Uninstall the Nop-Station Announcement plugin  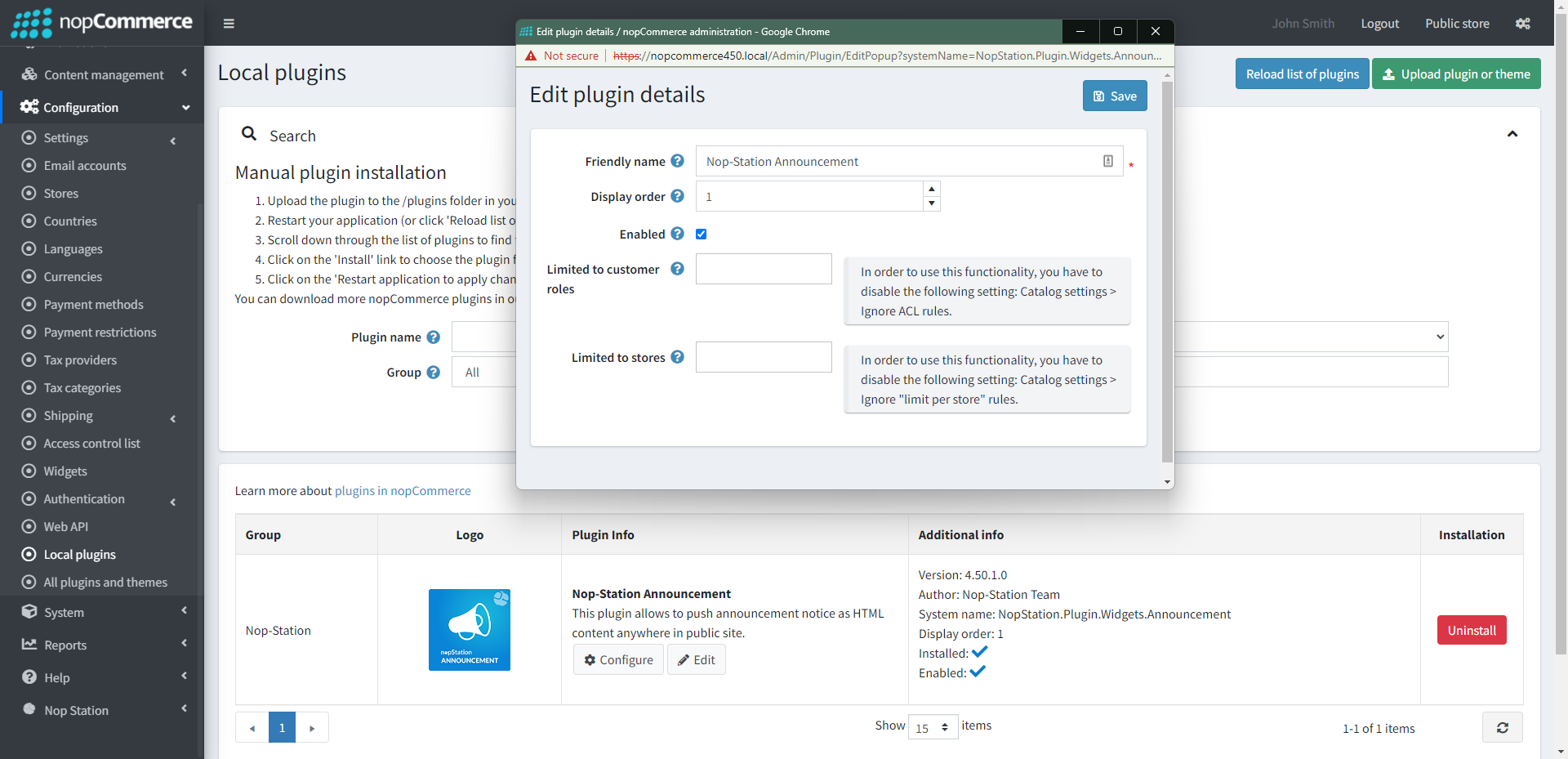point(1472,630)
